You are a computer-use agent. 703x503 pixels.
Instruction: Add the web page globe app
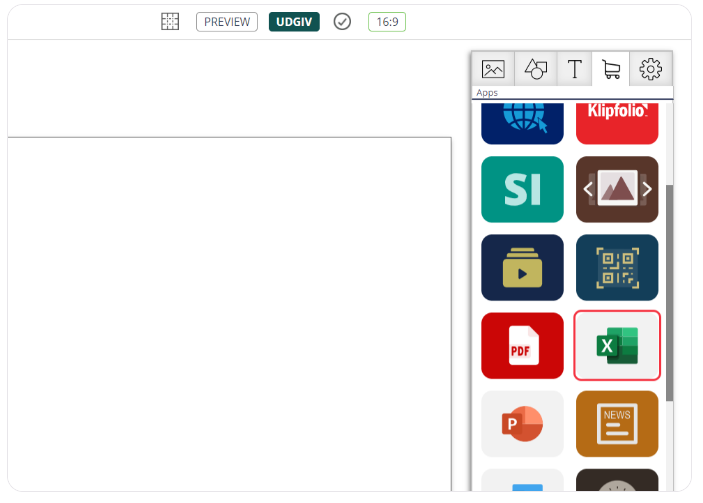[522, 123]
